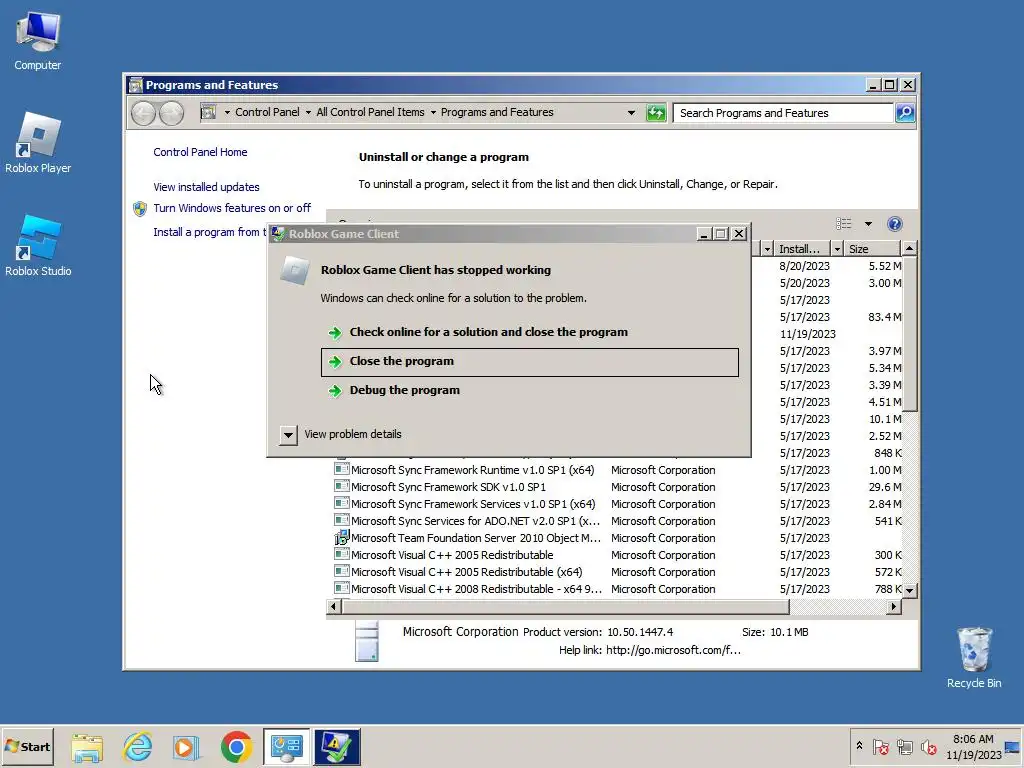This screenshot has height=768, width=1024.
Task: Go forward in Programs and Features window
Action: (x=171, y=113)
